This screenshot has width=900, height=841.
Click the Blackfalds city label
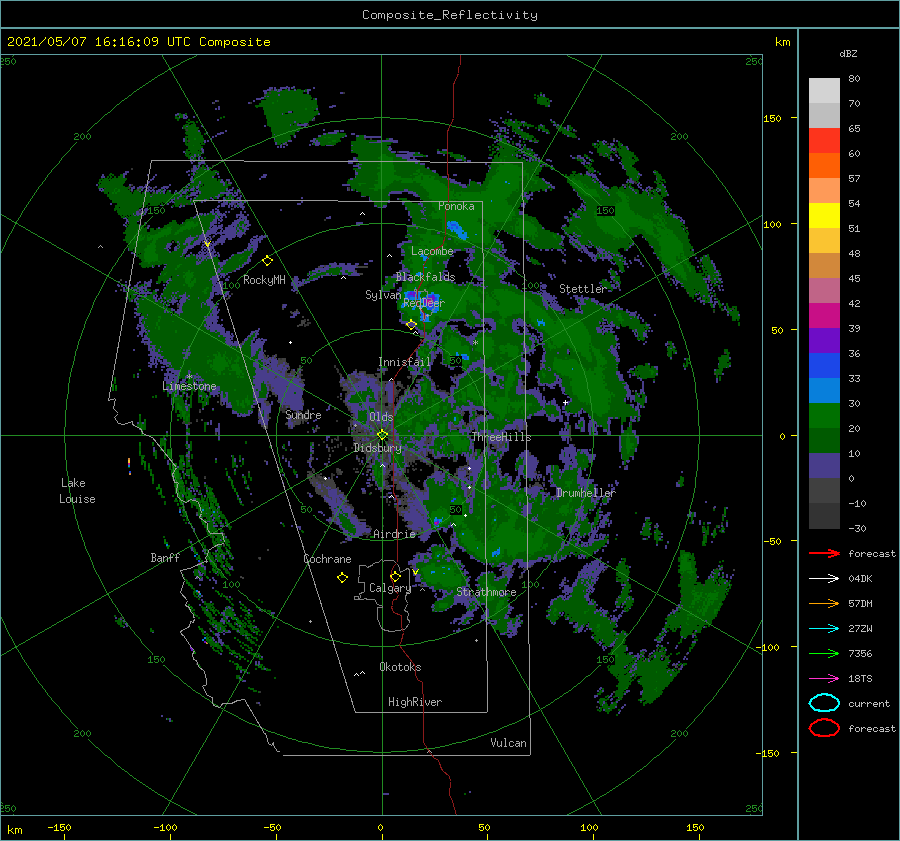point(425,277)
